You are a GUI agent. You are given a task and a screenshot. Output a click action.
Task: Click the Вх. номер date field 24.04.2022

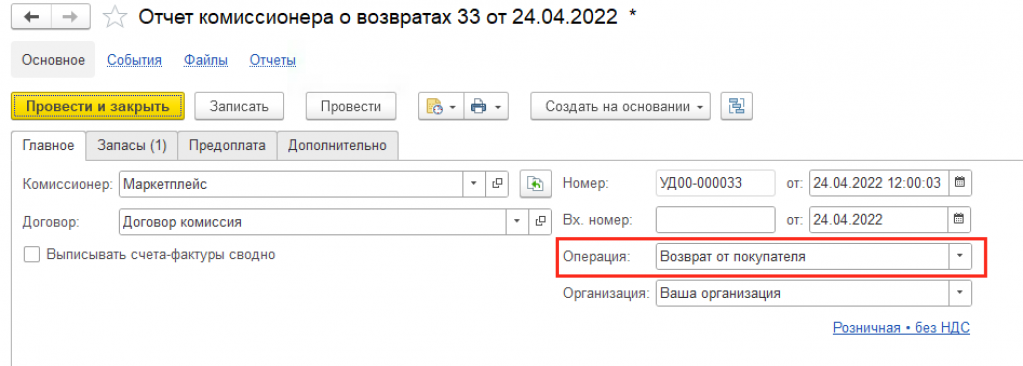(x=879, y=220)
